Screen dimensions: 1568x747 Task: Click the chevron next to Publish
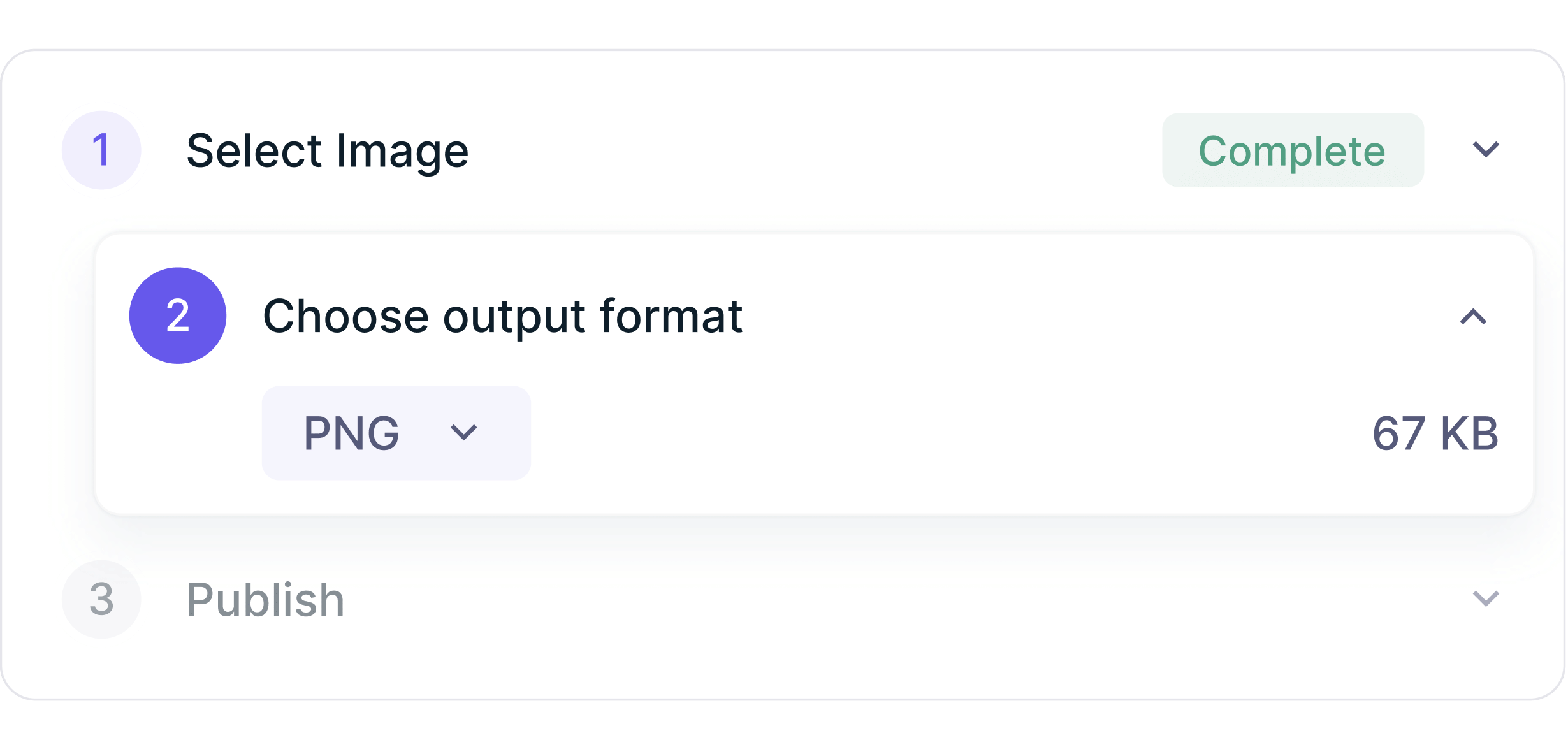point(1485,600)
